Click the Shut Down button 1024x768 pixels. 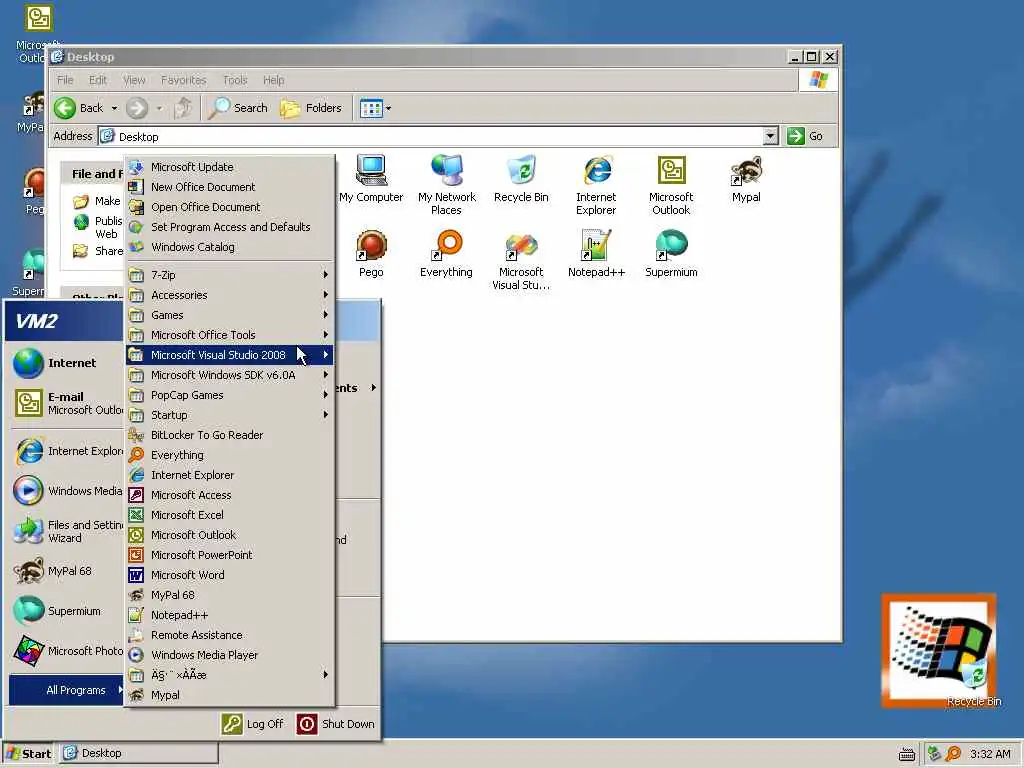[x=336, y=724]
